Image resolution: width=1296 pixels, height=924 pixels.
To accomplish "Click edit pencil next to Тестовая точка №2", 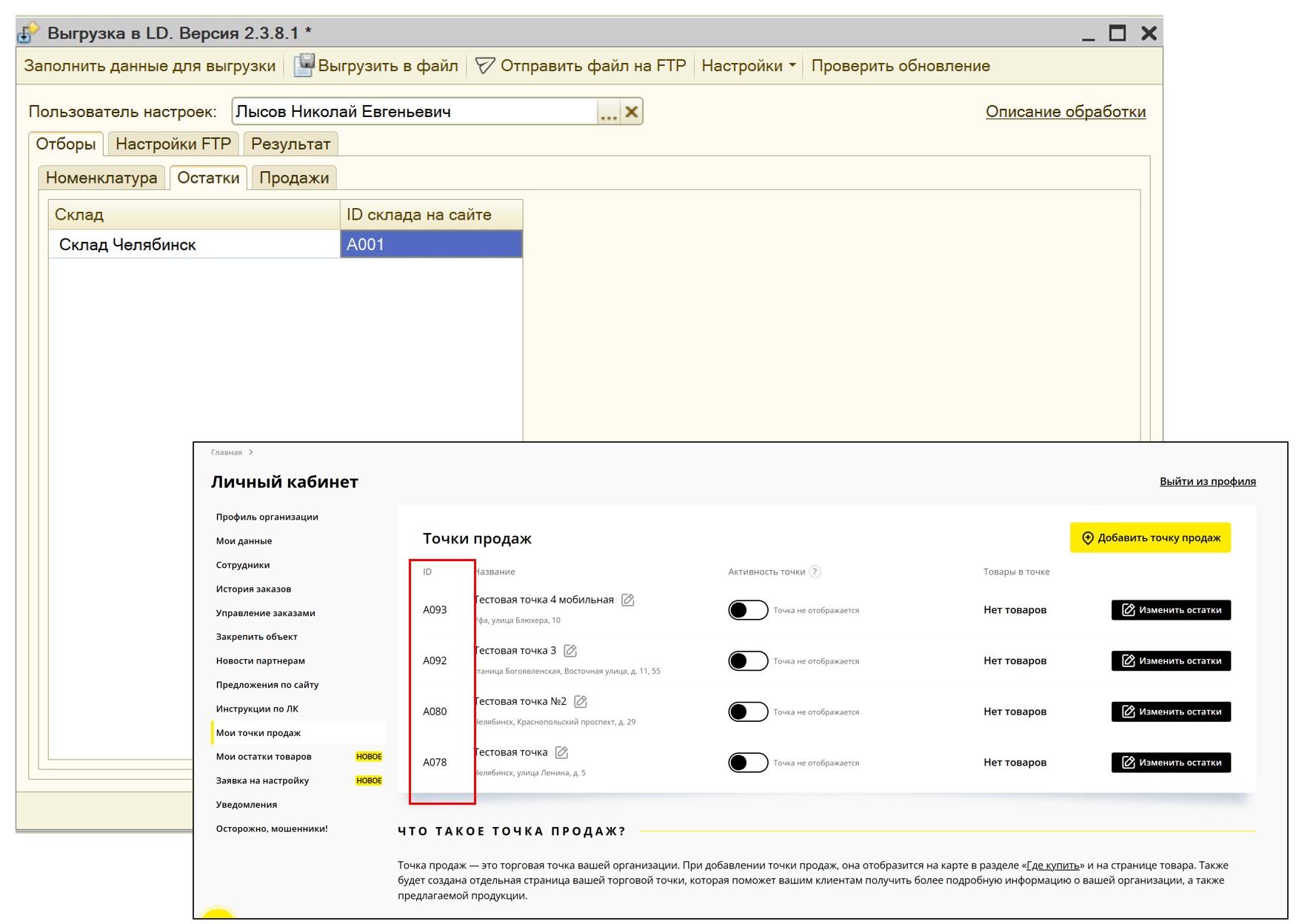I will pyautogui.click(x=581, y=701).
